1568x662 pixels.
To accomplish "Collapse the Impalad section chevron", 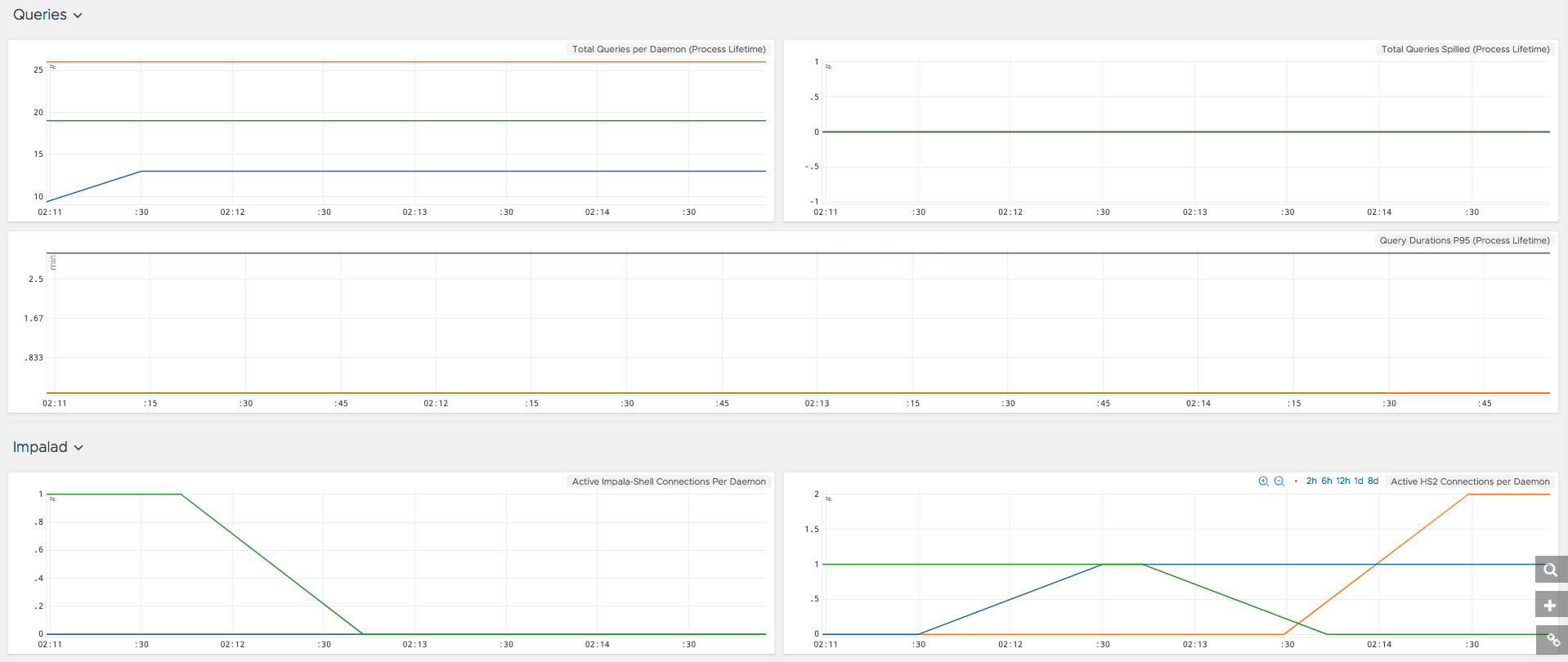I will coord(78,448).
